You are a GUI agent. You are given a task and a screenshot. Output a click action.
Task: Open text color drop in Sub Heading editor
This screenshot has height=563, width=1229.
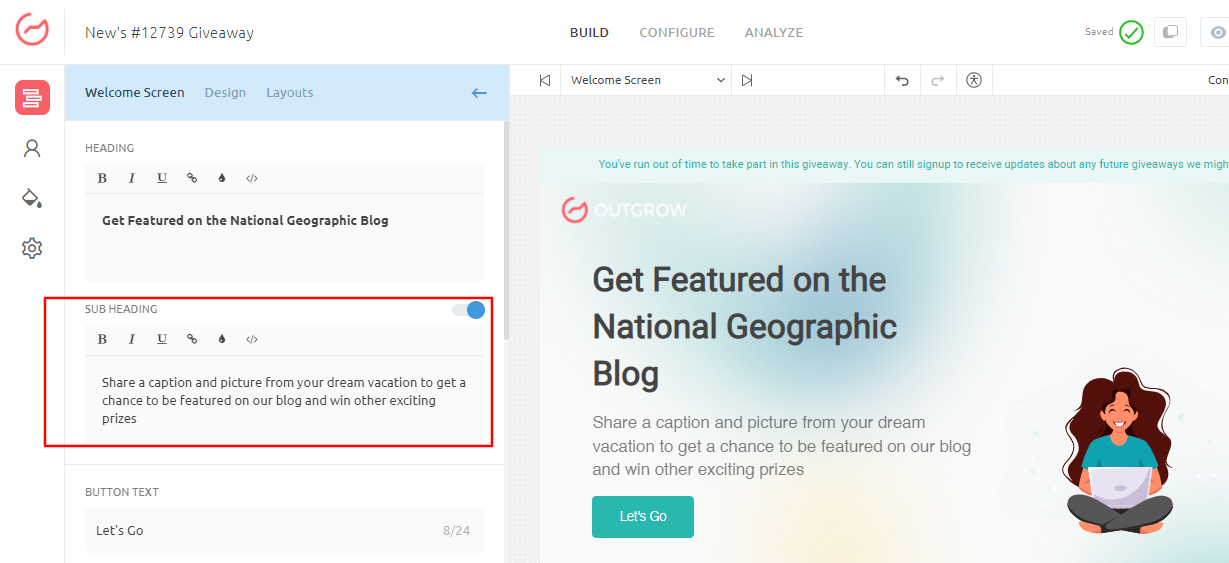pos(222,339)
